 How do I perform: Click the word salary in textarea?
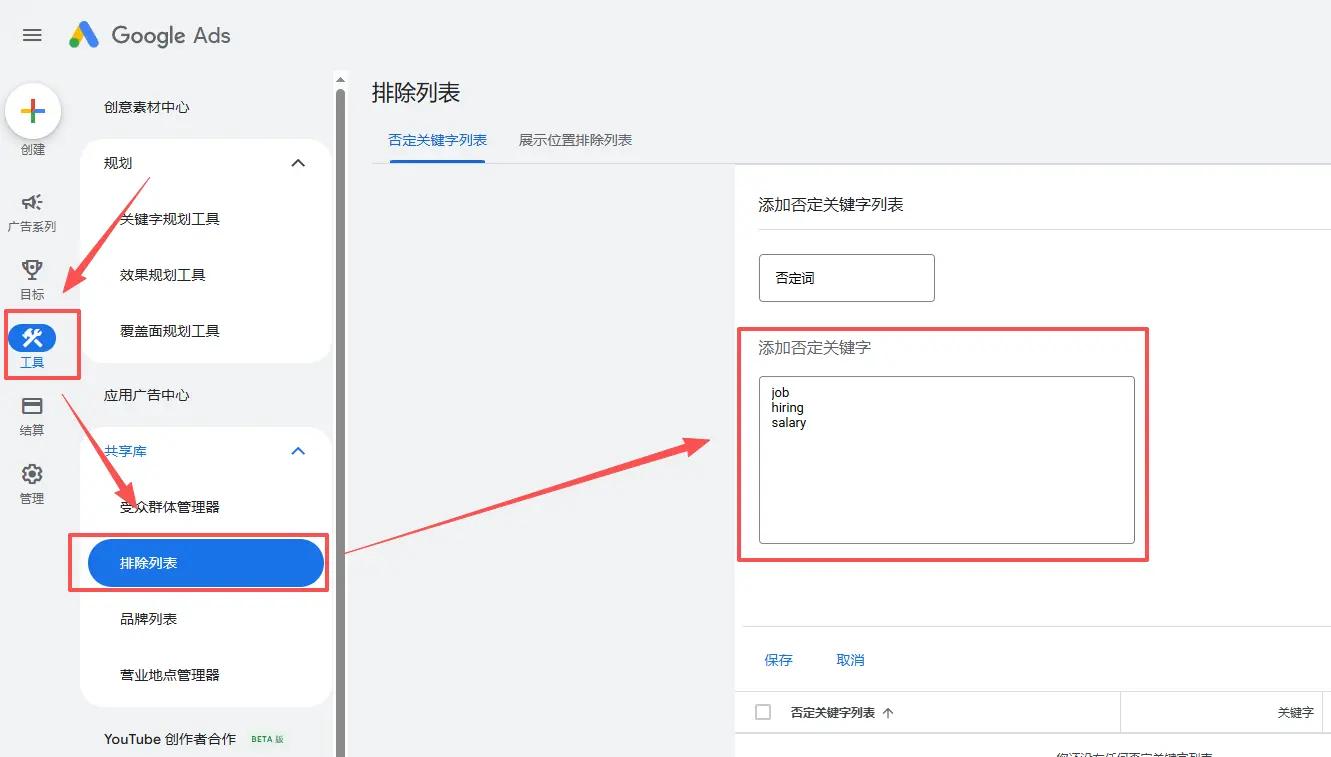789,423
